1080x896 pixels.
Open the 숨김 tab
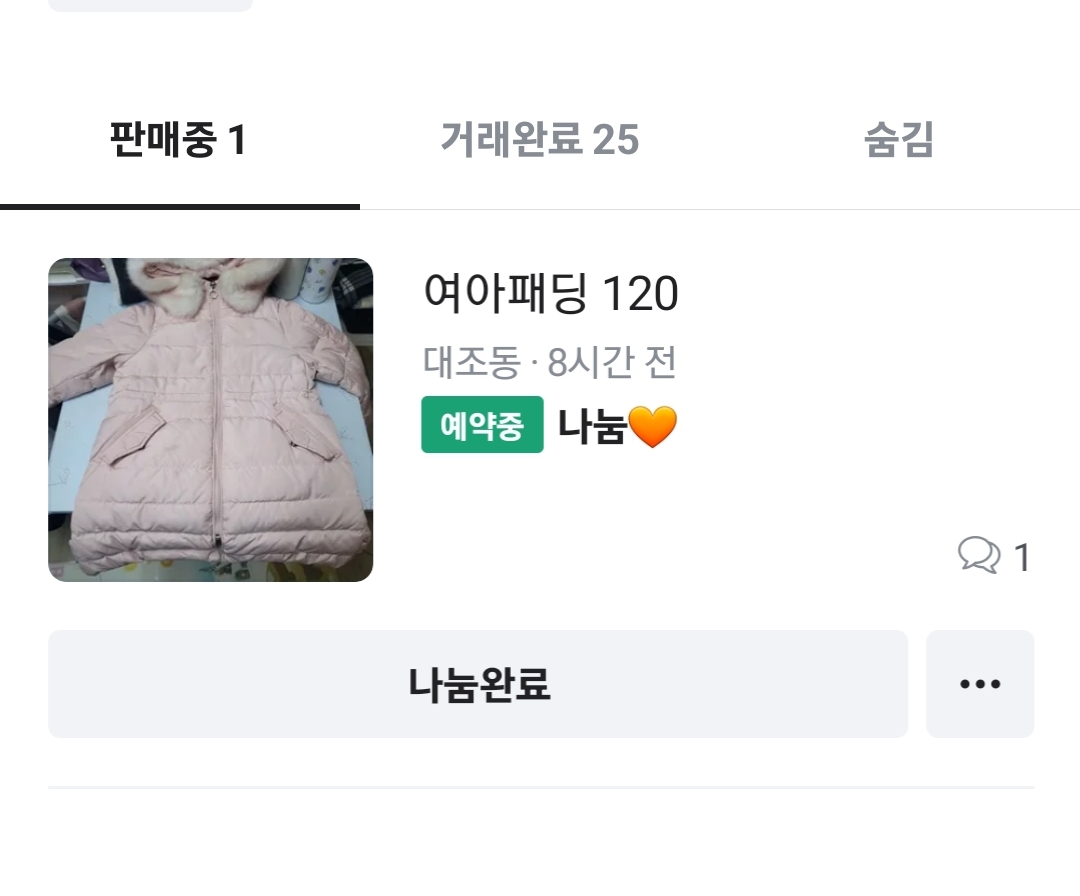tap(898, 140)
